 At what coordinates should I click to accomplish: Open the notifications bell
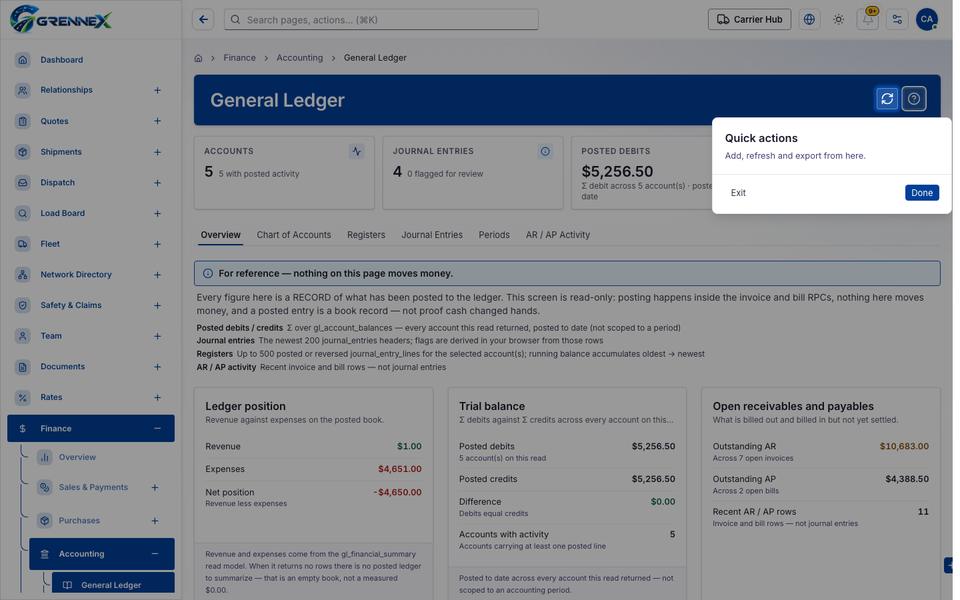tap(868, 20)
